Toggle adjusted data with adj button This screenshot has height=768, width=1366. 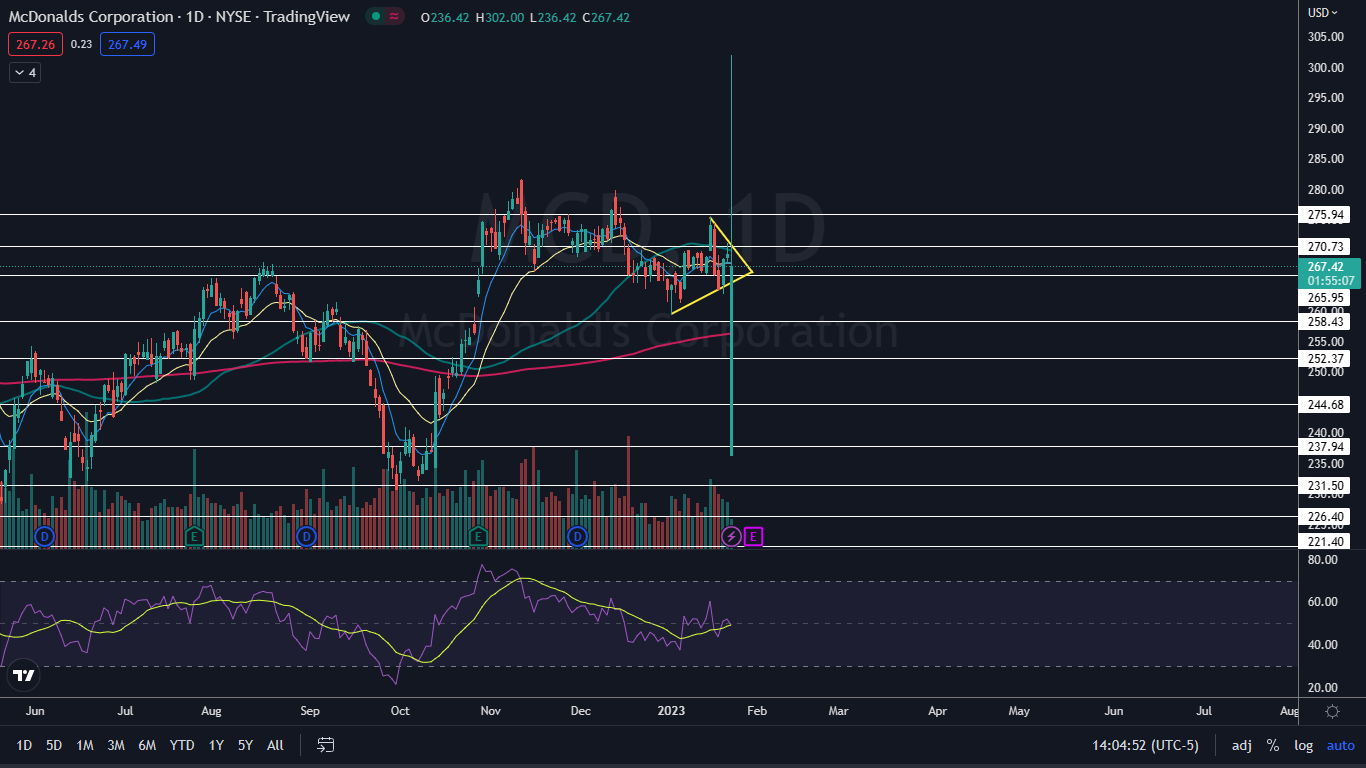[x=1241, y=745]
